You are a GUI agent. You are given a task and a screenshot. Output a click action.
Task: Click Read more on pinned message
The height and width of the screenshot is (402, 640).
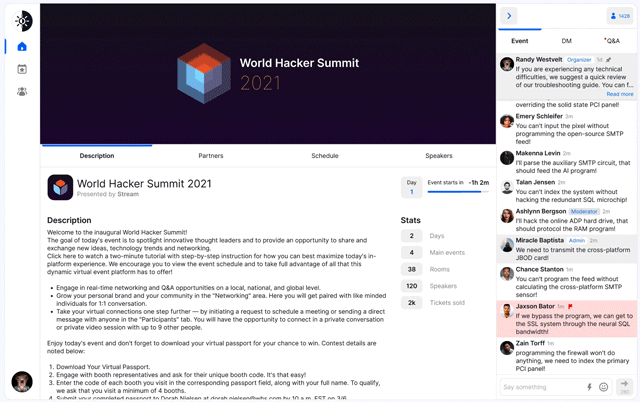[x=620, y=94]
